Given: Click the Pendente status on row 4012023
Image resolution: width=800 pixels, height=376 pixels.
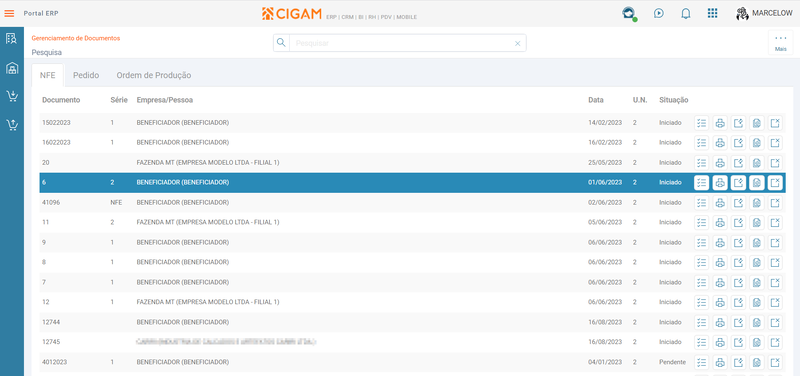Looking at the screenshot, I should click(x=672, y=362).
